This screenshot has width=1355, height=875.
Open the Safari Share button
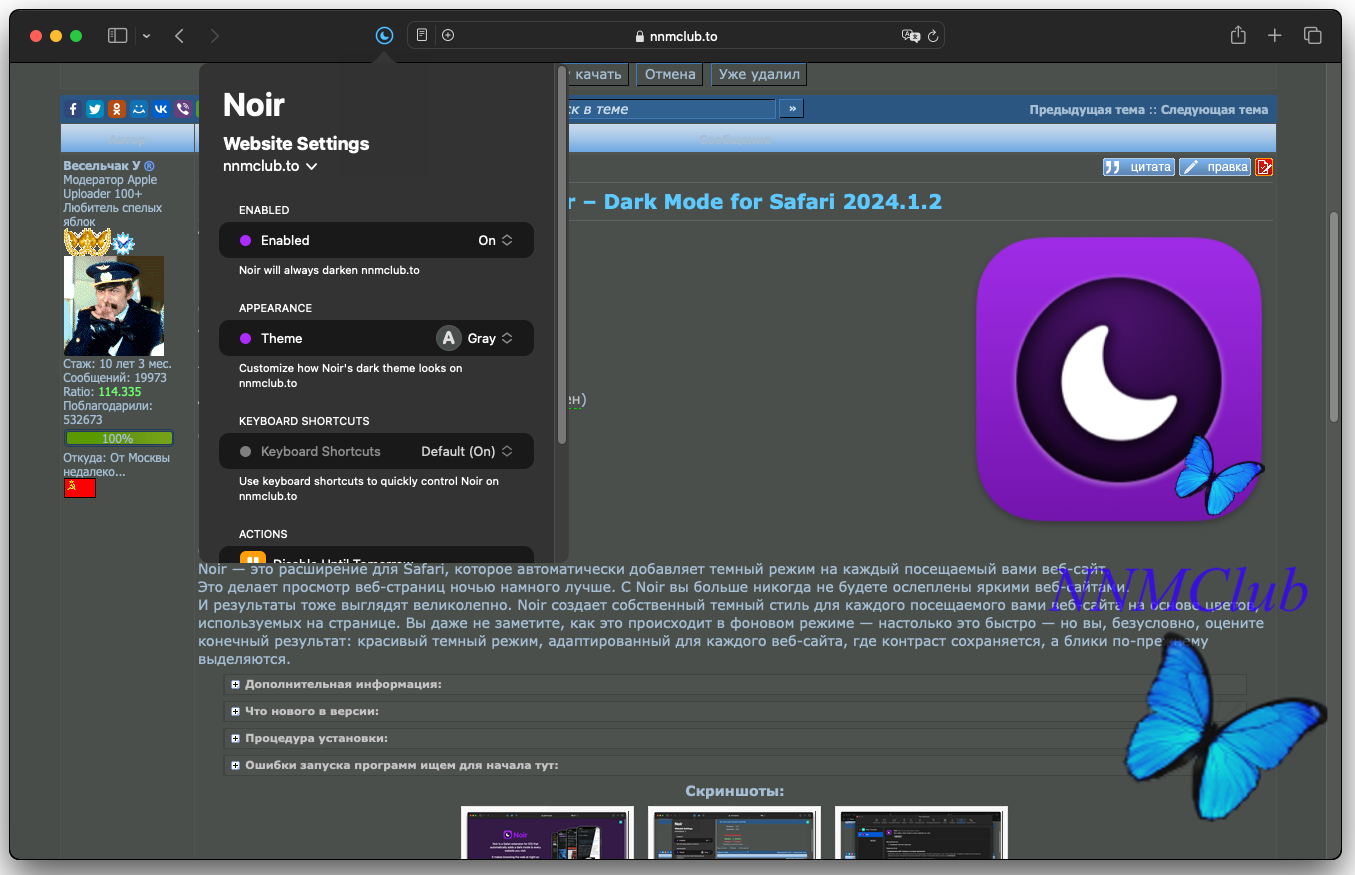1238,35
